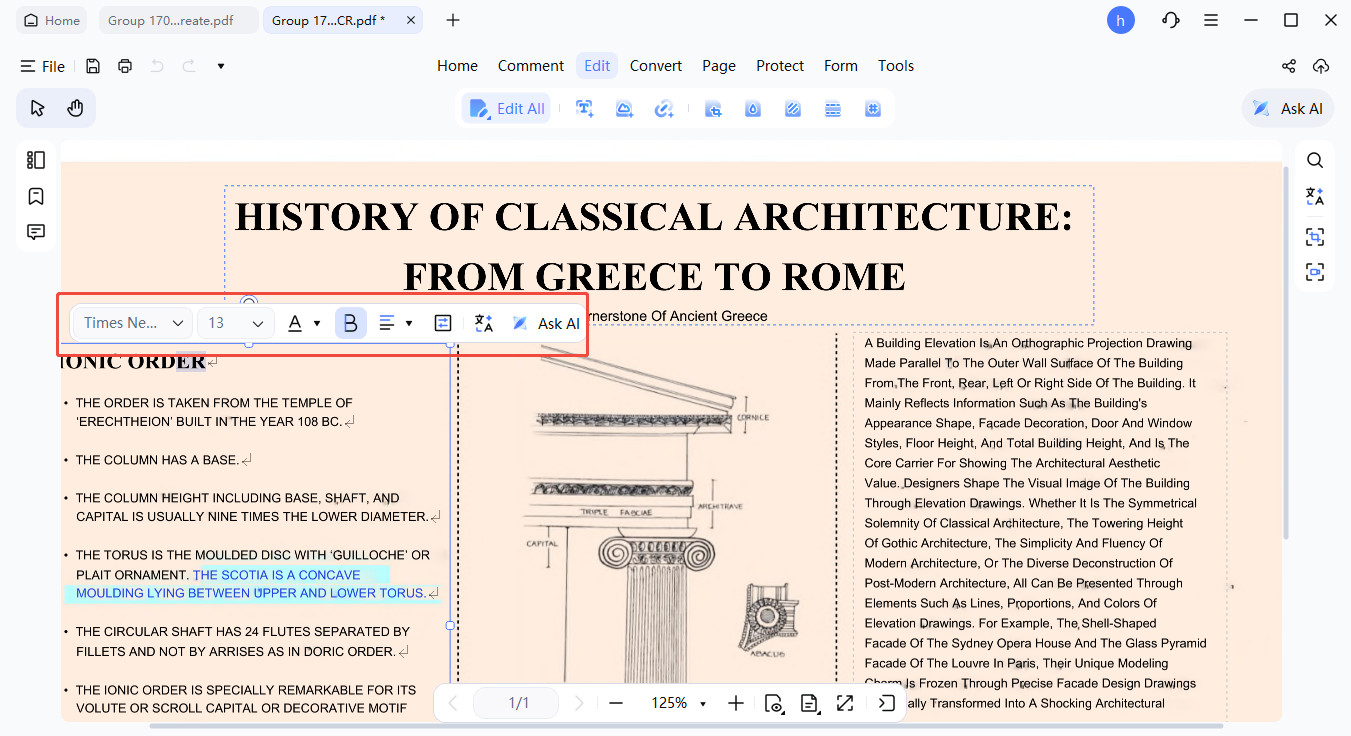1351x736 pixels.
Task: Open the Crop Pages tool
Action: (x=714, y=108)
